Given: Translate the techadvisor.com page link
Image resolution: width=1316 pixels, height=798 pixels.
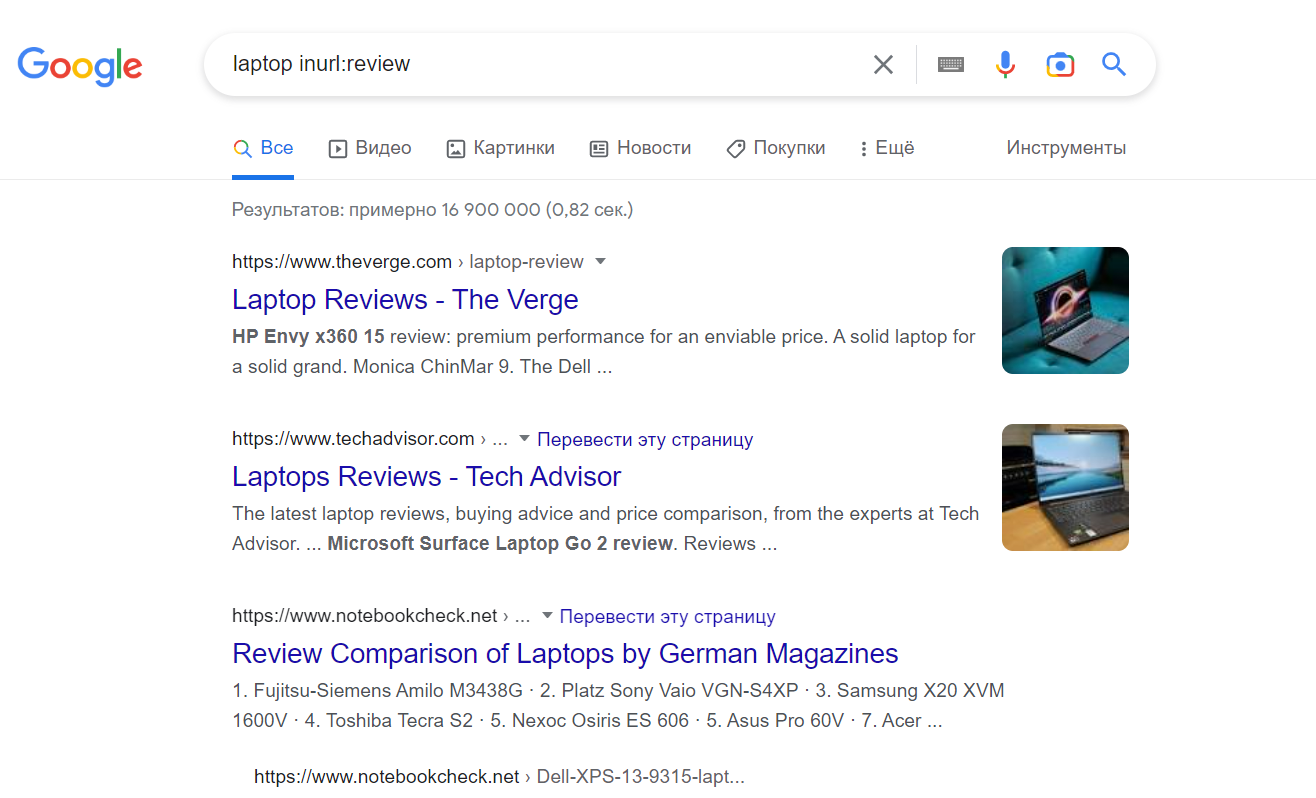Looking at the screenshot, I should pos(645,439).
